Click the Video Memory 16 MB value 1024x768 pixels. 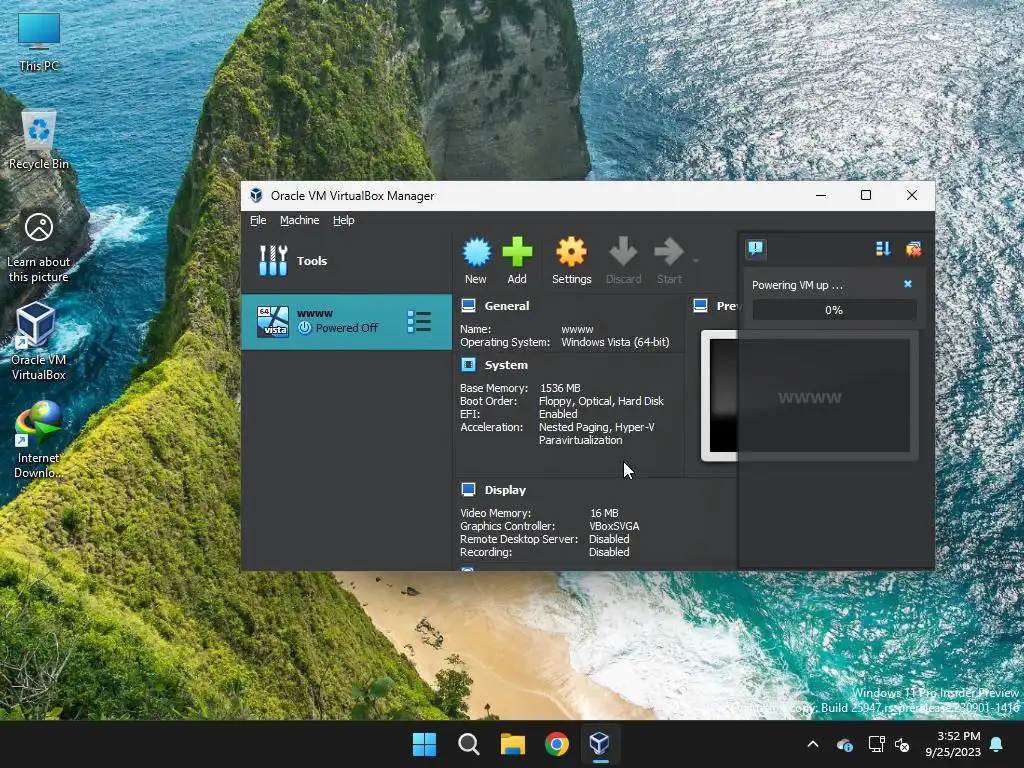(x=604, y=513)
